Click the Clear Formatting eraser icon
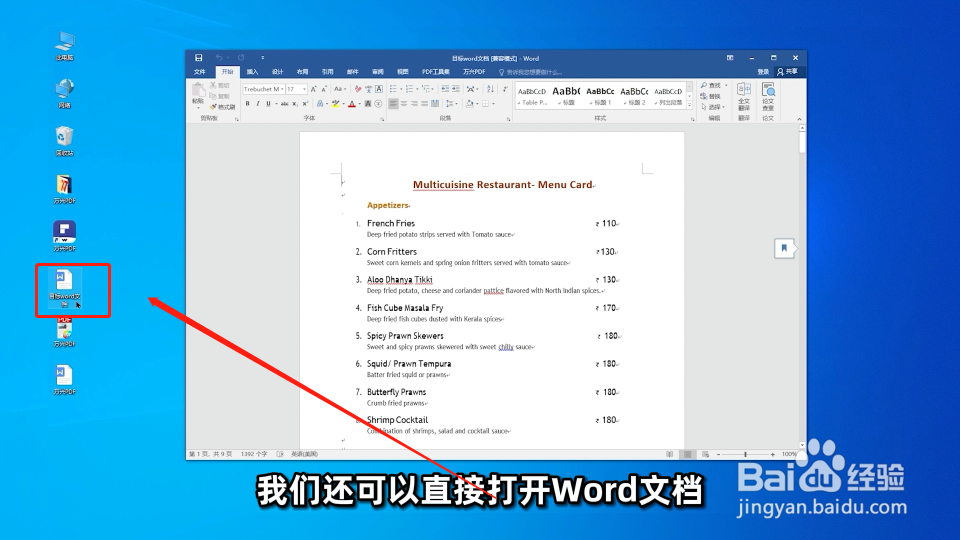The height and width of the screenshot is (540, 960). click(x=358, y=89)
